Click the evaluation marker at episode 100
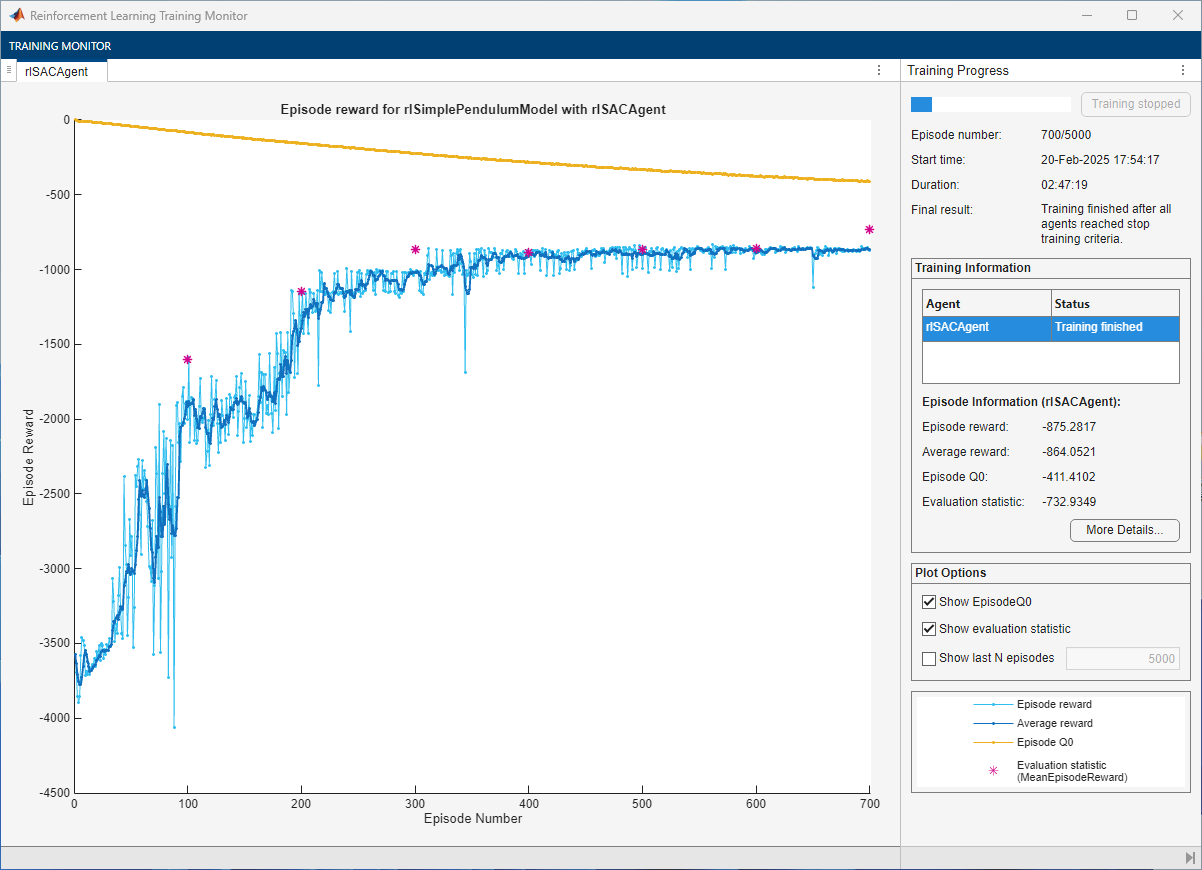Image resolution: width=1202 pixels, height=870 pixels. (x=187, y=359)
